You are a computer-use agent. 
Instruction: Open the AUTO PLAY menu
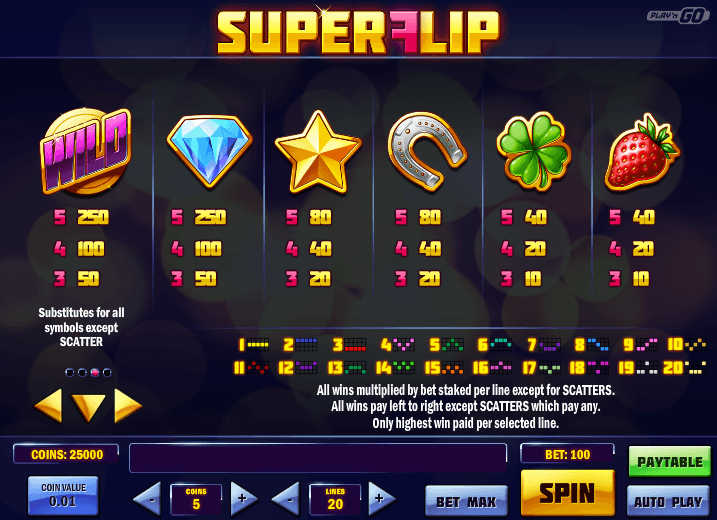[x=668, y=501]
